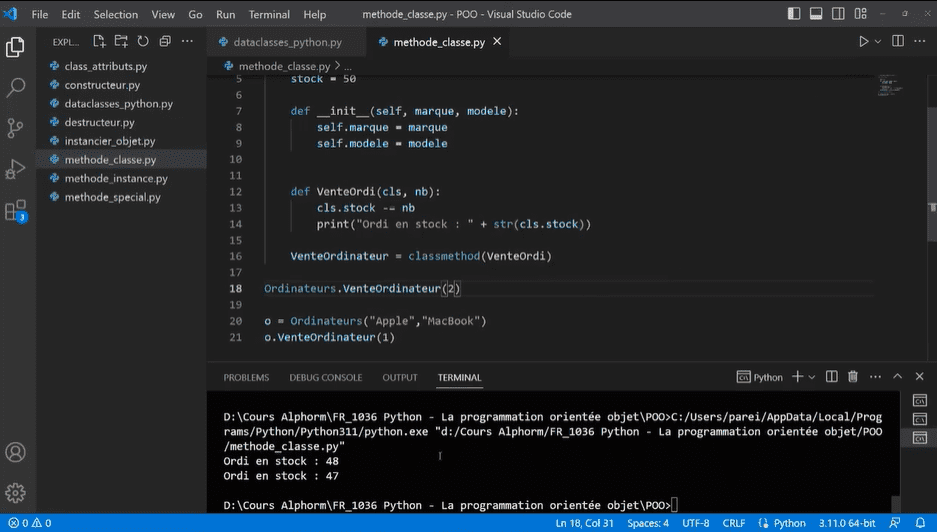The height and width of the screenshot is (532, 937).
Task: Switch to dataclasses_python.py editor tab
Action: pyautogui.click(x=286, y=42)
